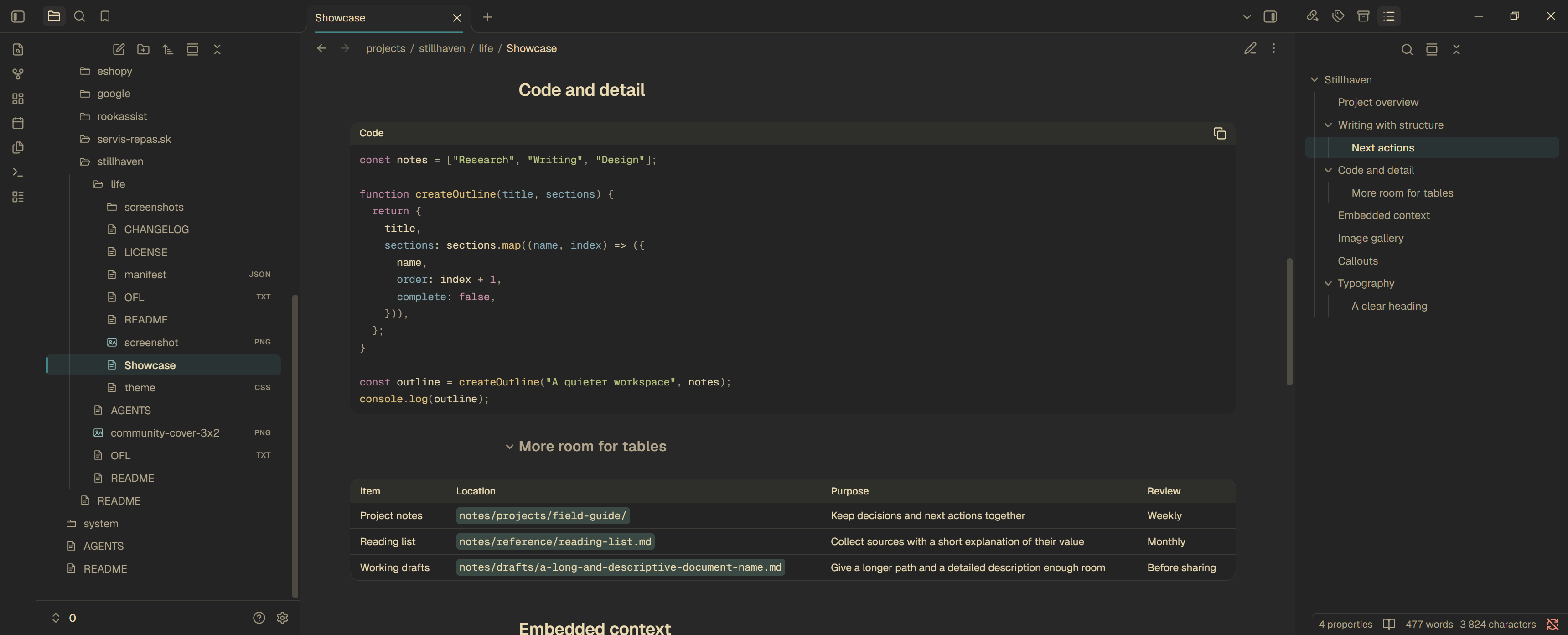Open the command palette terminal icon
1568x635 pixels.
coord(18,172)
